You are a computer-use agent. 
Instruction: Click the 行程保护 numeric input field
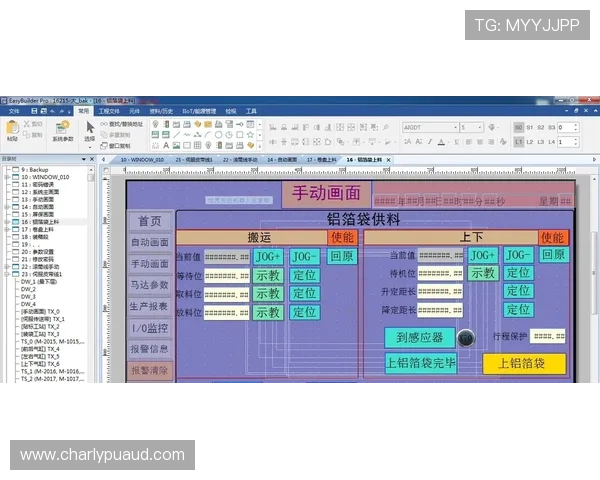click(x=548, y=336)
